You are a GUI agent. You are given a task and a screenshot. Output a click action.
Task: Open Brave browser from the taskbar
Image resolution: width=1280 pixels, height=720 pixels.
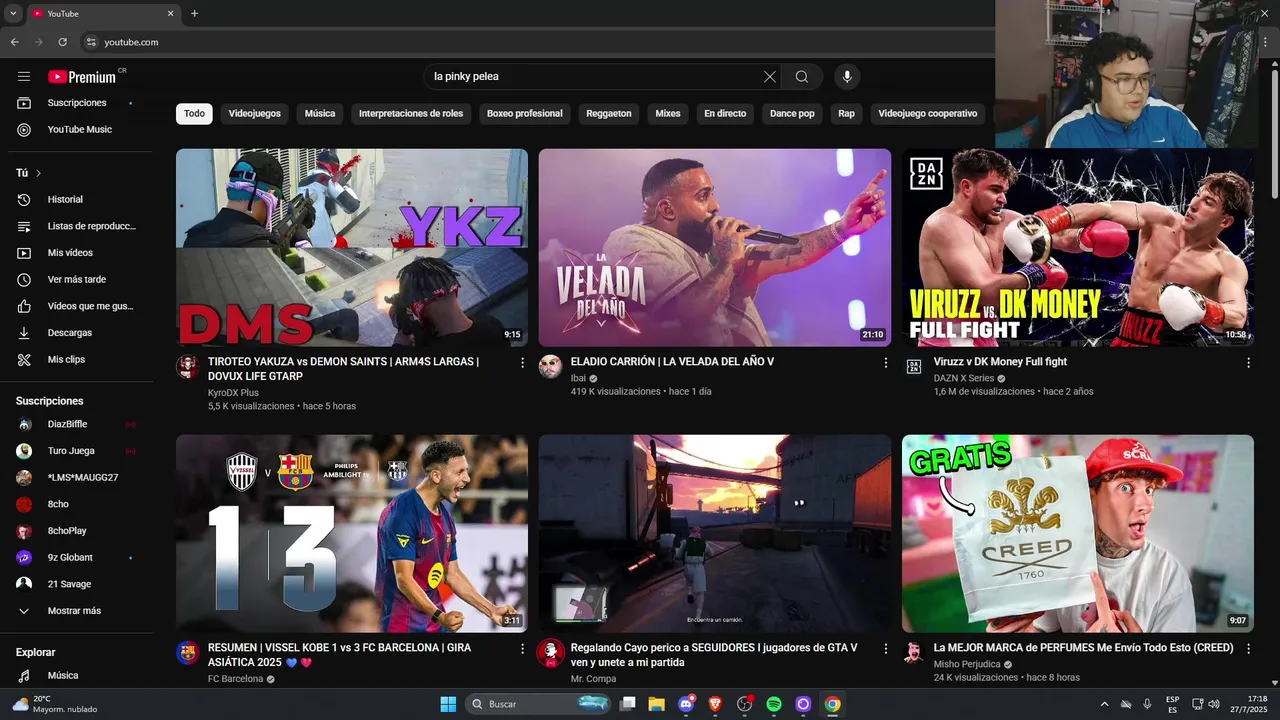pos(715,704)
